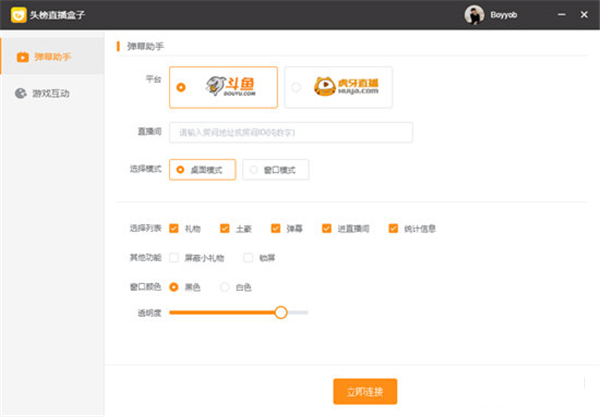This screenshot has height=417, width=600.
Task: Click the 透明度 slider handle
Action: coord(281,313)
